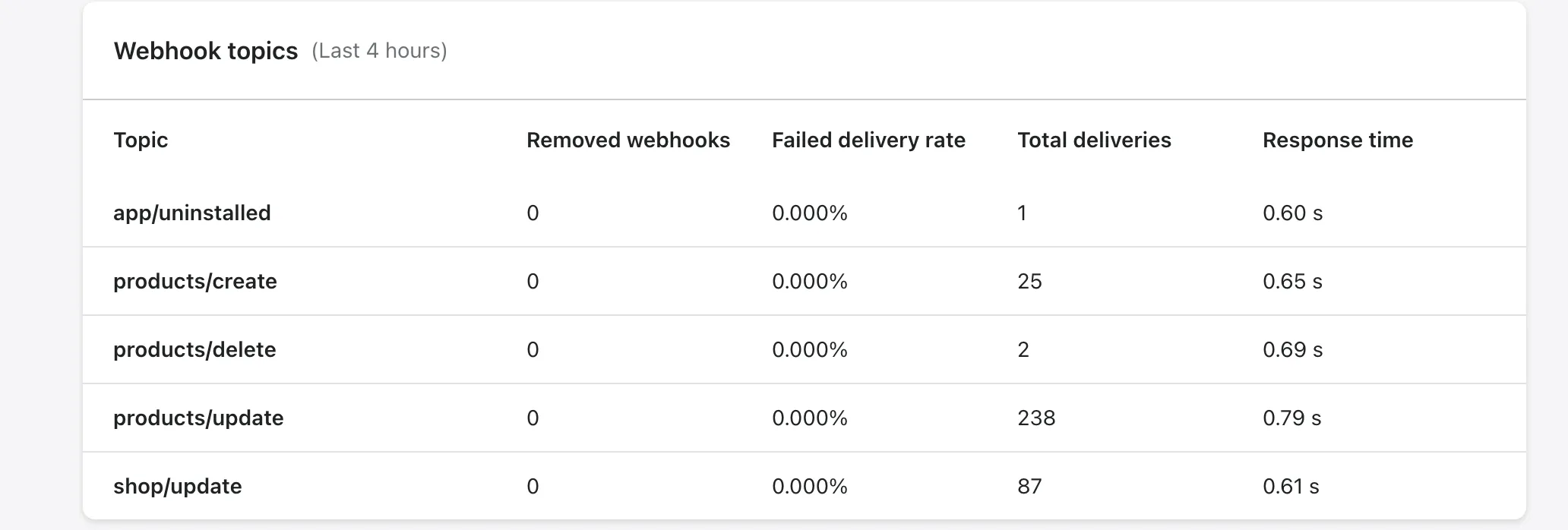This screenshot has height=530, width=1568.
Task: Click the 0.79 s response time value
Action: [1291, 418]
